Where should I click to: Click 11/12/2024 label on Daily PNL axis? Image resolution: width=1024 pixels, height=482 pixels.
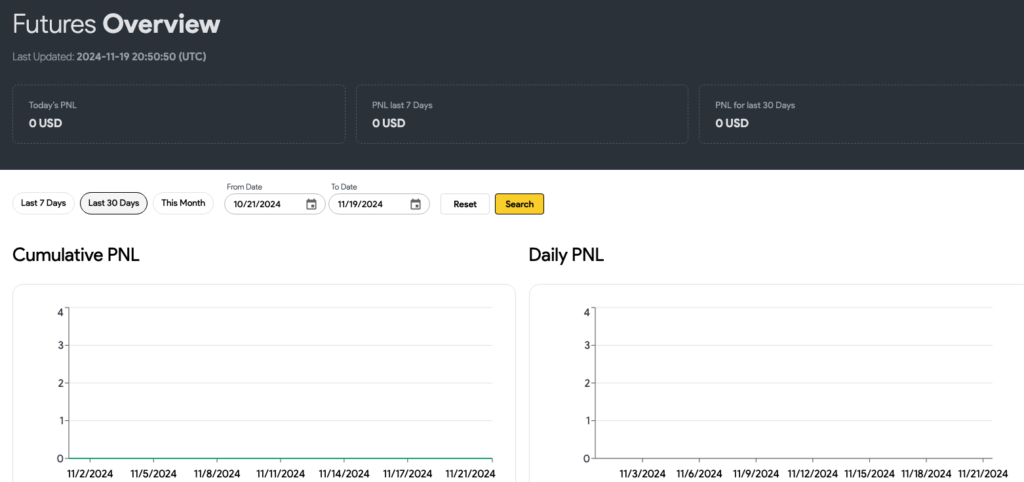tap(812, 473)
